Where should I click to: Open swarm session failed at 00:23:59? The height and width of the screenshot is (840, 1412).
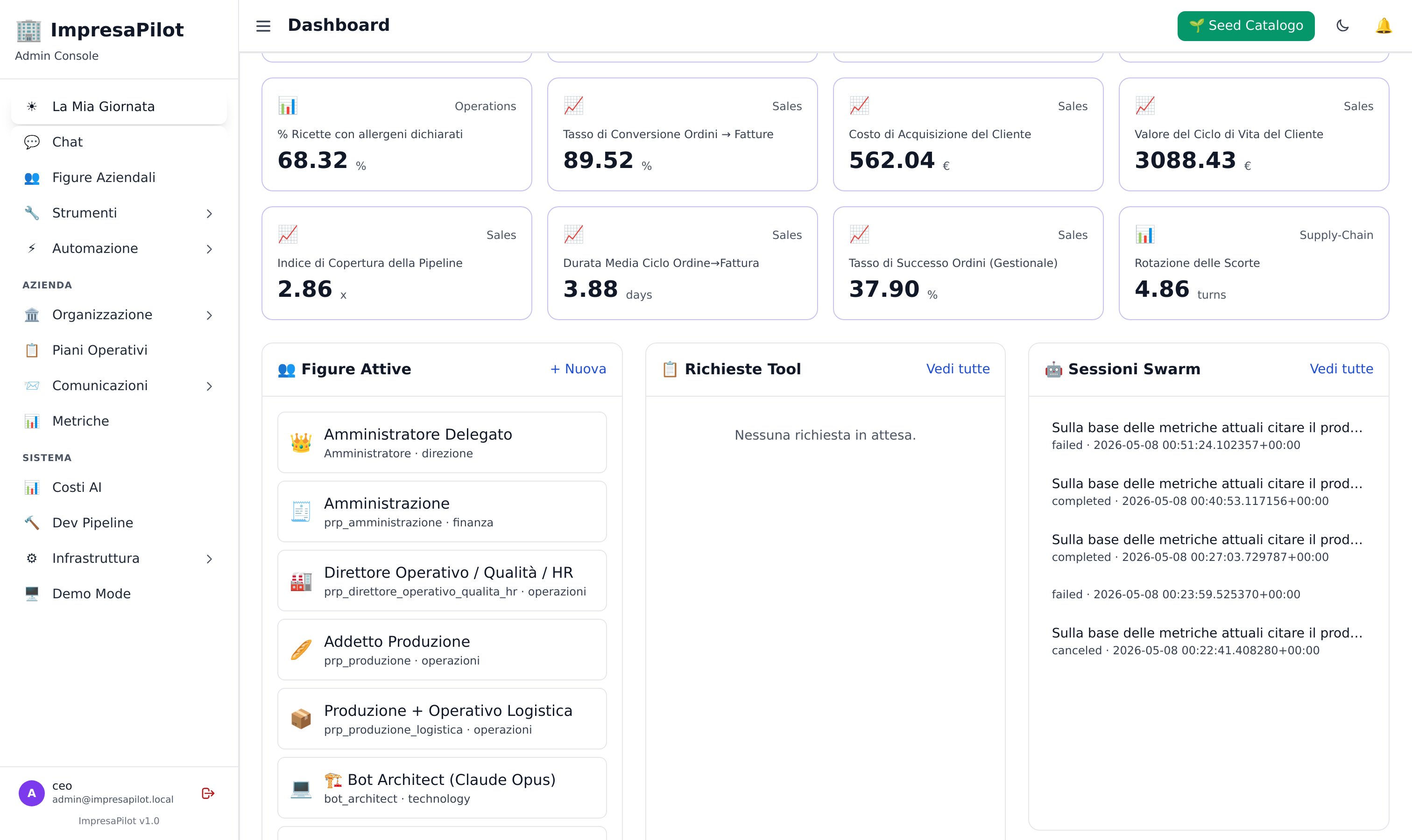tap(1208, 595)
